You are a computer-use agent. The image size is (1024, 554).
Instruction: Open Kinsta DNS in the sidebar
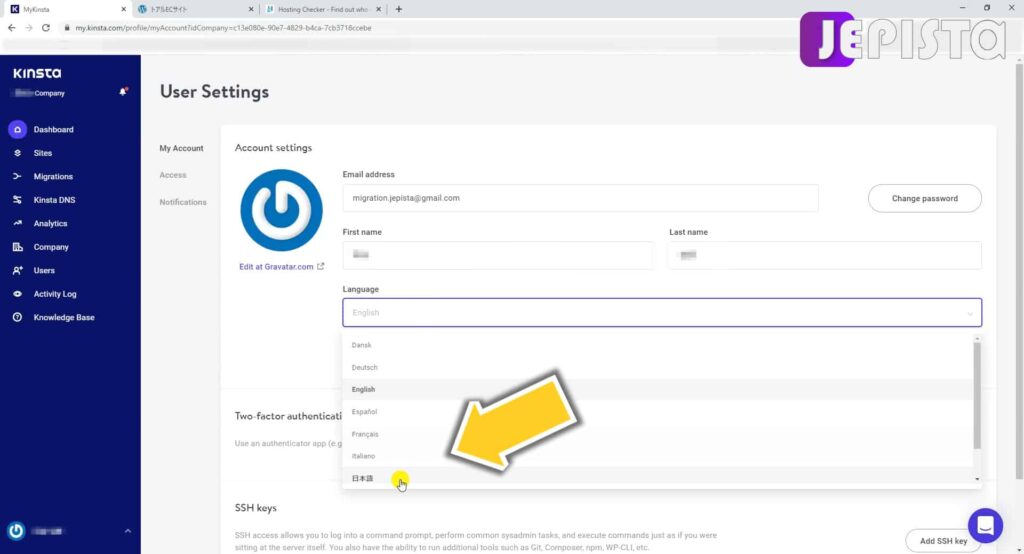54,200
